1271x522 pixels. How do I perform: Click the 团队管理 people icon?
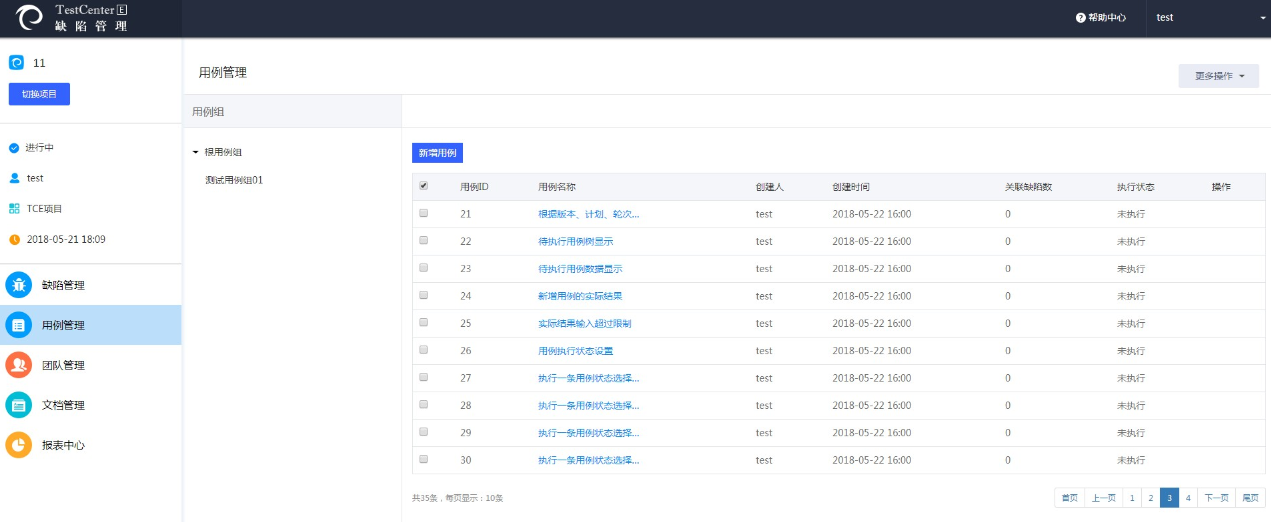(19, 365)
